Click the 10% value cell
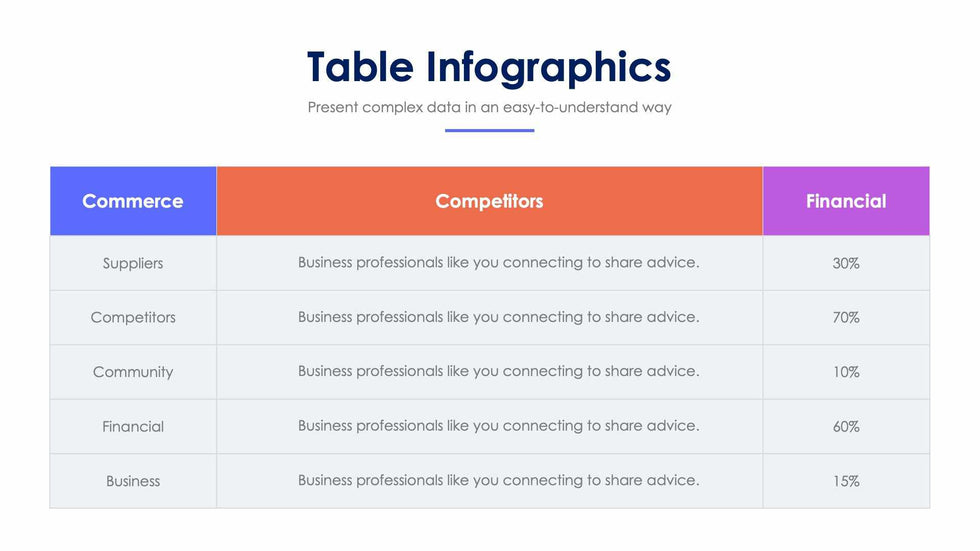This screenshot has height=551, width=980. pos(846,372)
